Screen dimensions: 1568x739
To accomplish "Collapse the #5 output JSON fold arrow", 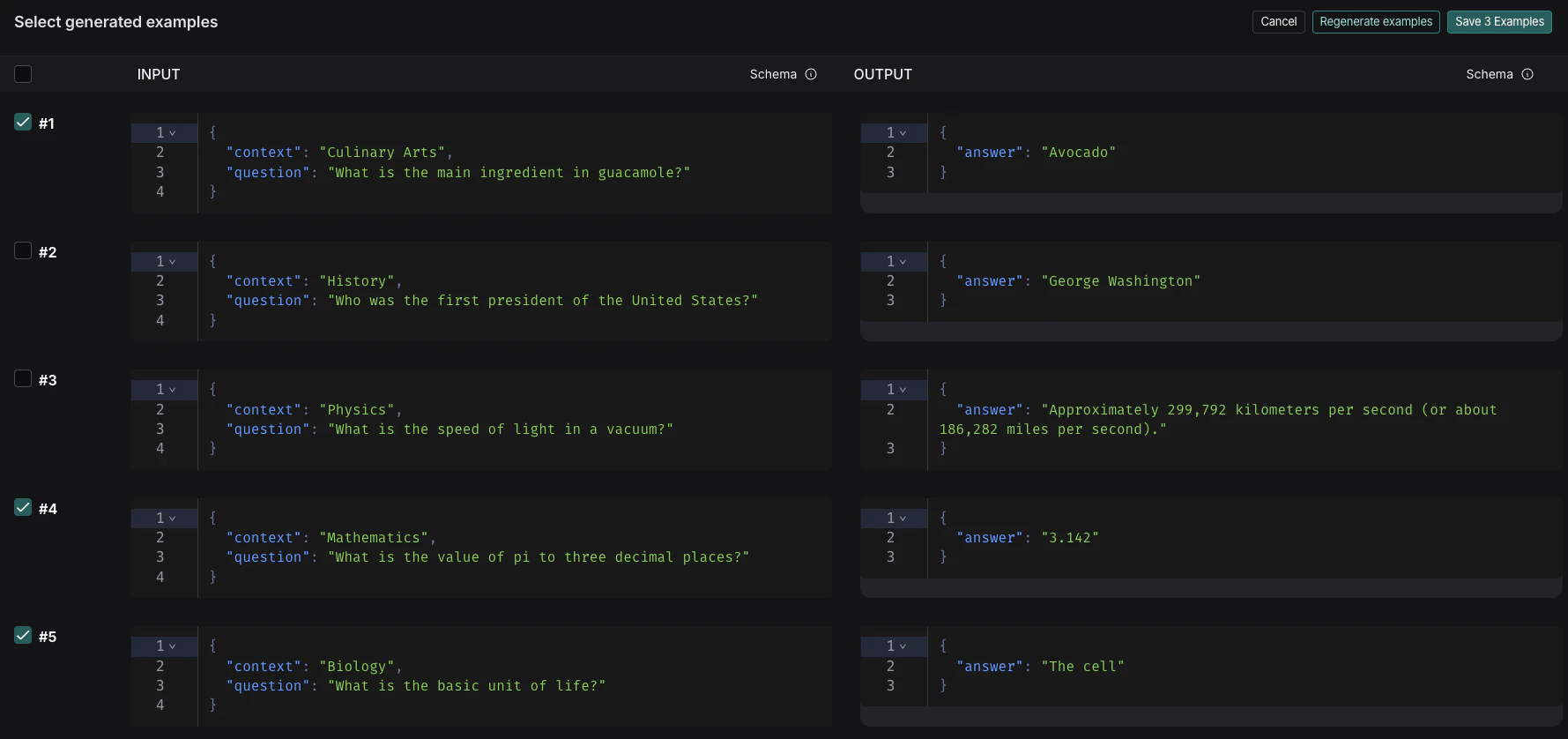I will pos(903,646).
